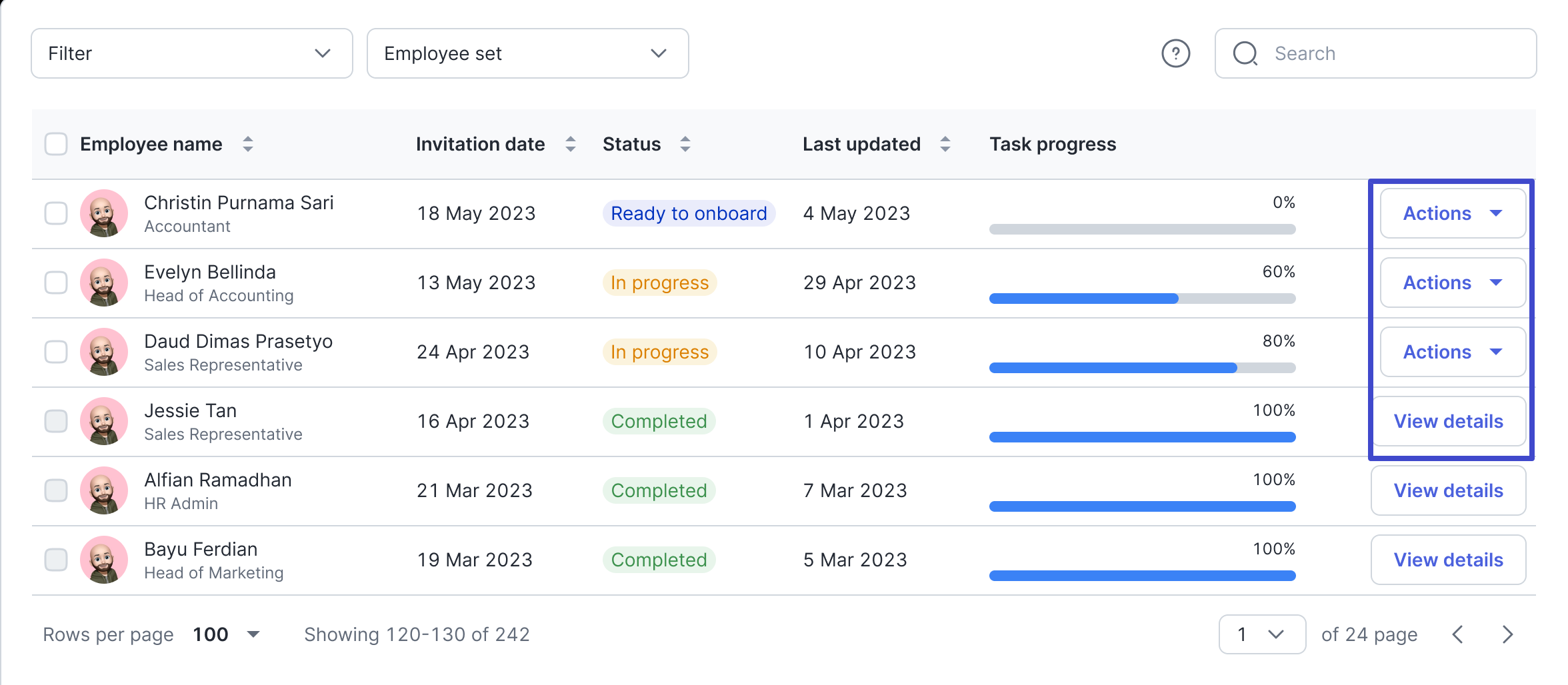The image size is (1568, 685).
Task: Click View details for Bayu Ferdian
Action: tap(1448, 560)
